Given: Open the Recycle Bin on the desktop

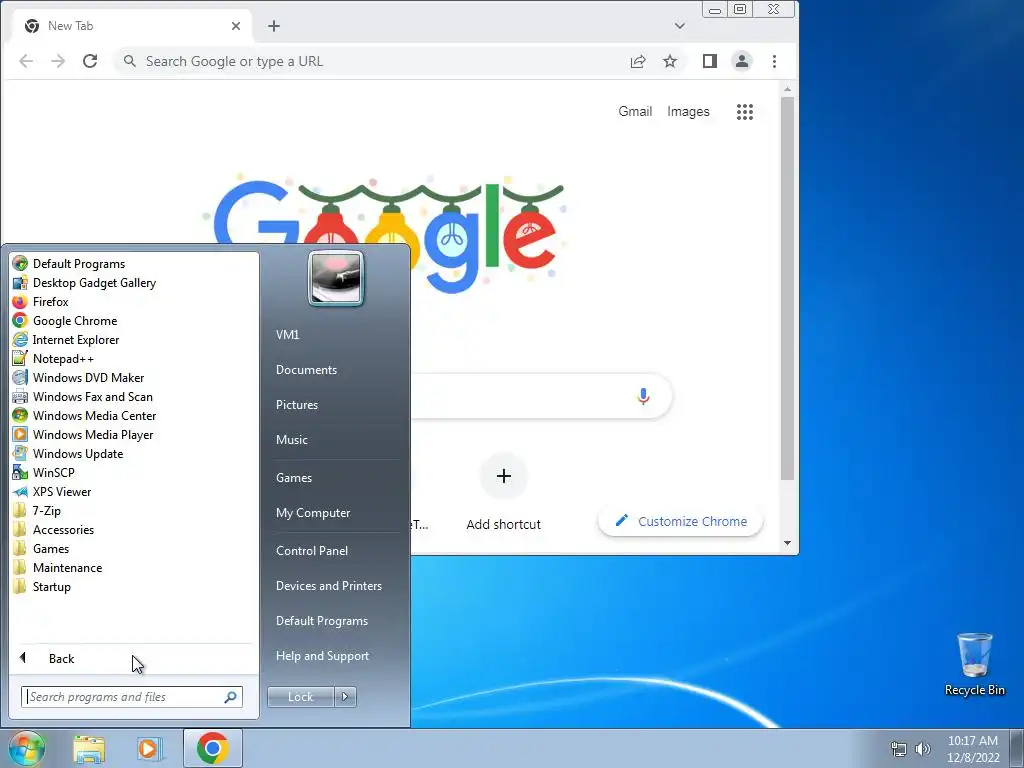Looking at the screenshot, I should pyautogui.click(x=974, y=664).
